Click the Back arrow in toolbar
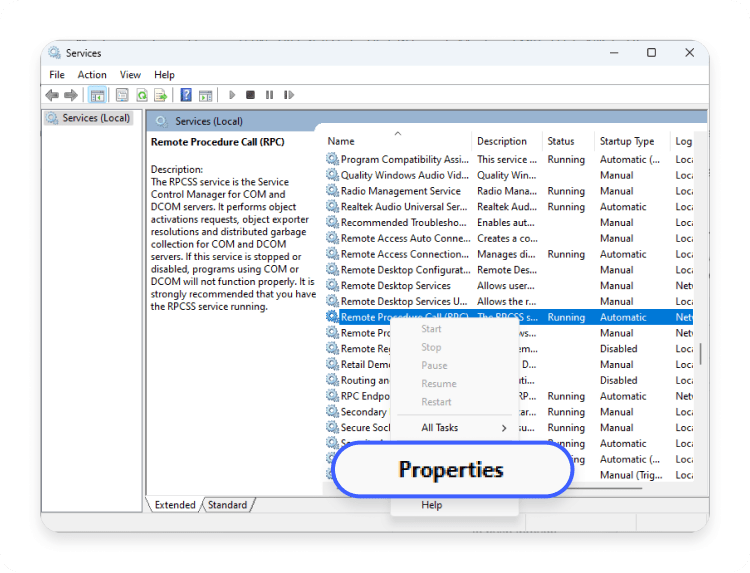The height and width of the screenshot is (573, 750). coord(52,95)
